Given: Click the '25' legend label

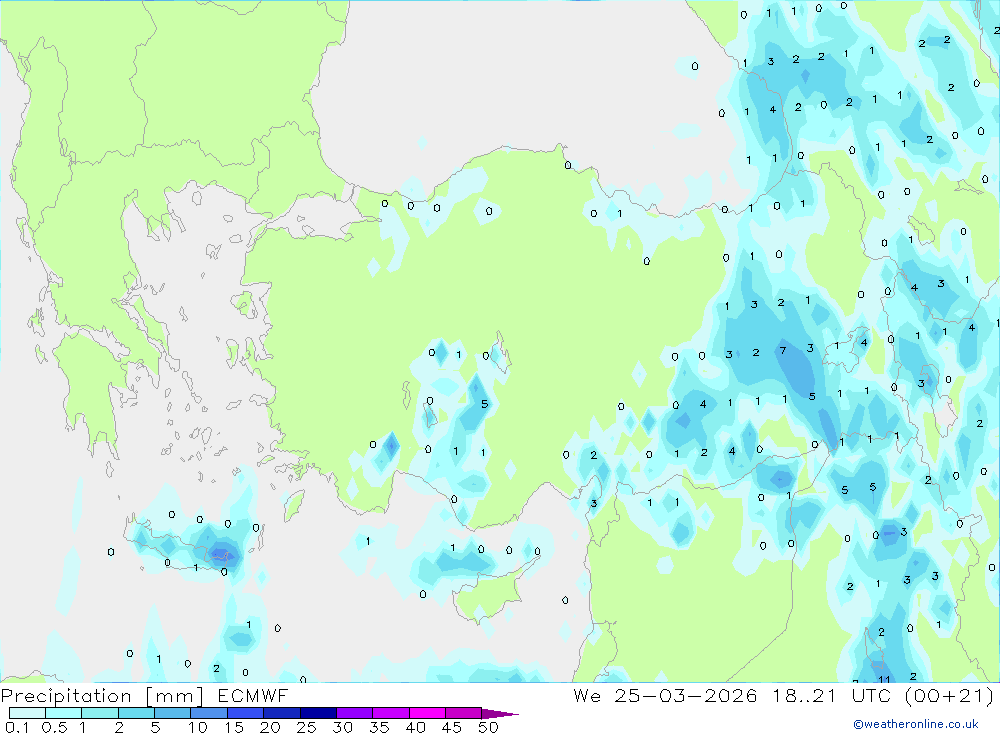Looking at the screenshot, I should 306,727.
